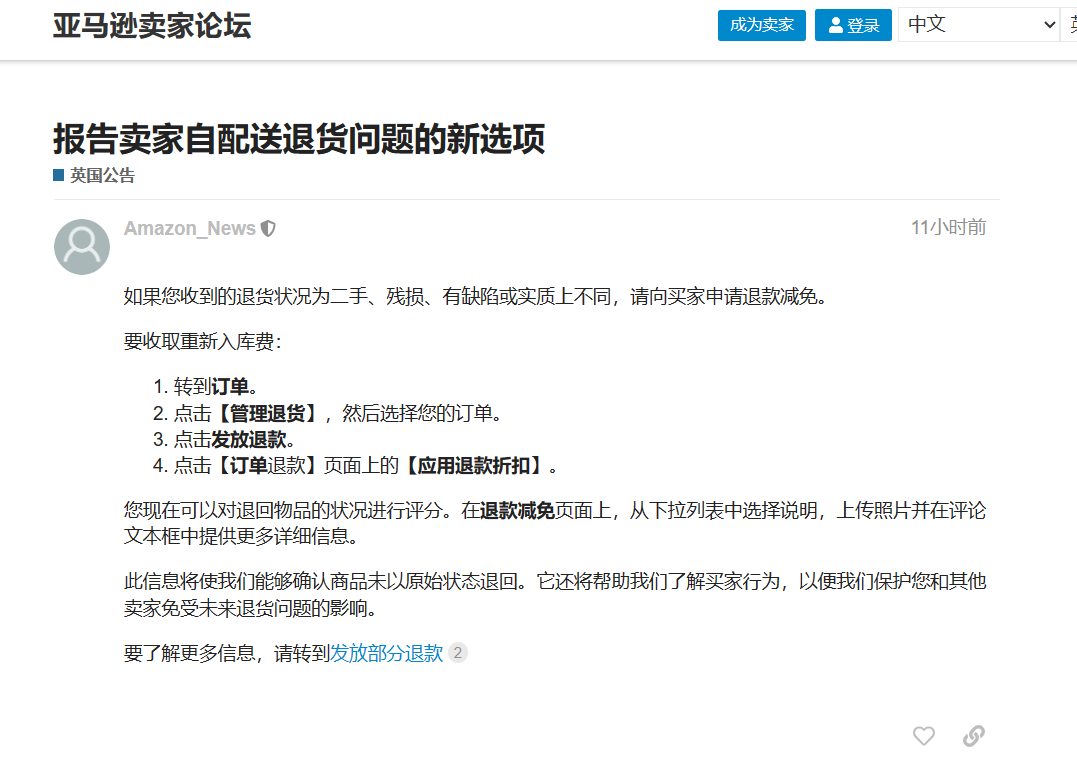The width and height of the screenshot is (1077, 768).
Task: Click the 登录 login button
Action: coord(853,25)
